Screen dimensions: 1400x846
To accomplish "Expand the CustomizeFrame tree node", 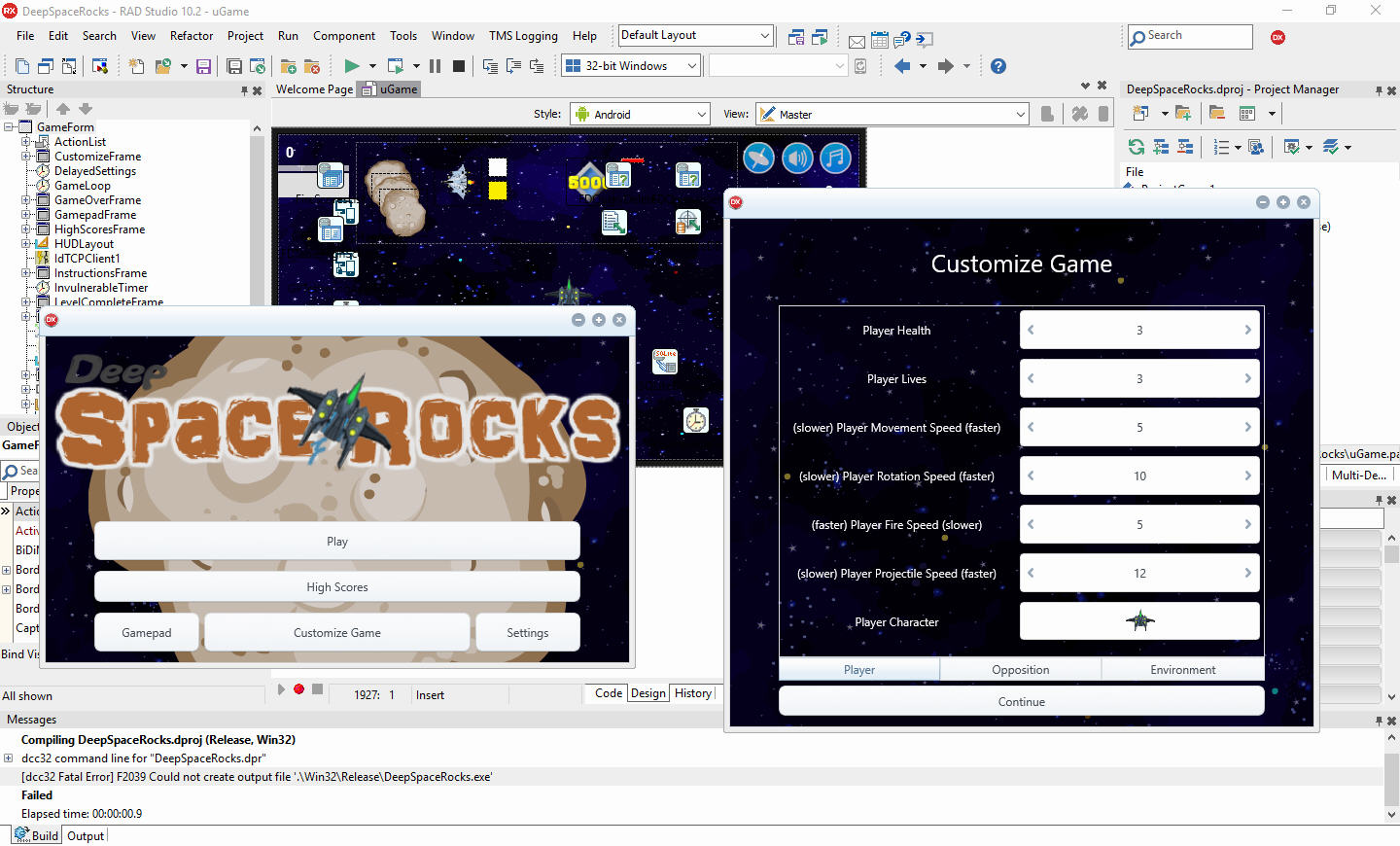I will tap(26, 157).
